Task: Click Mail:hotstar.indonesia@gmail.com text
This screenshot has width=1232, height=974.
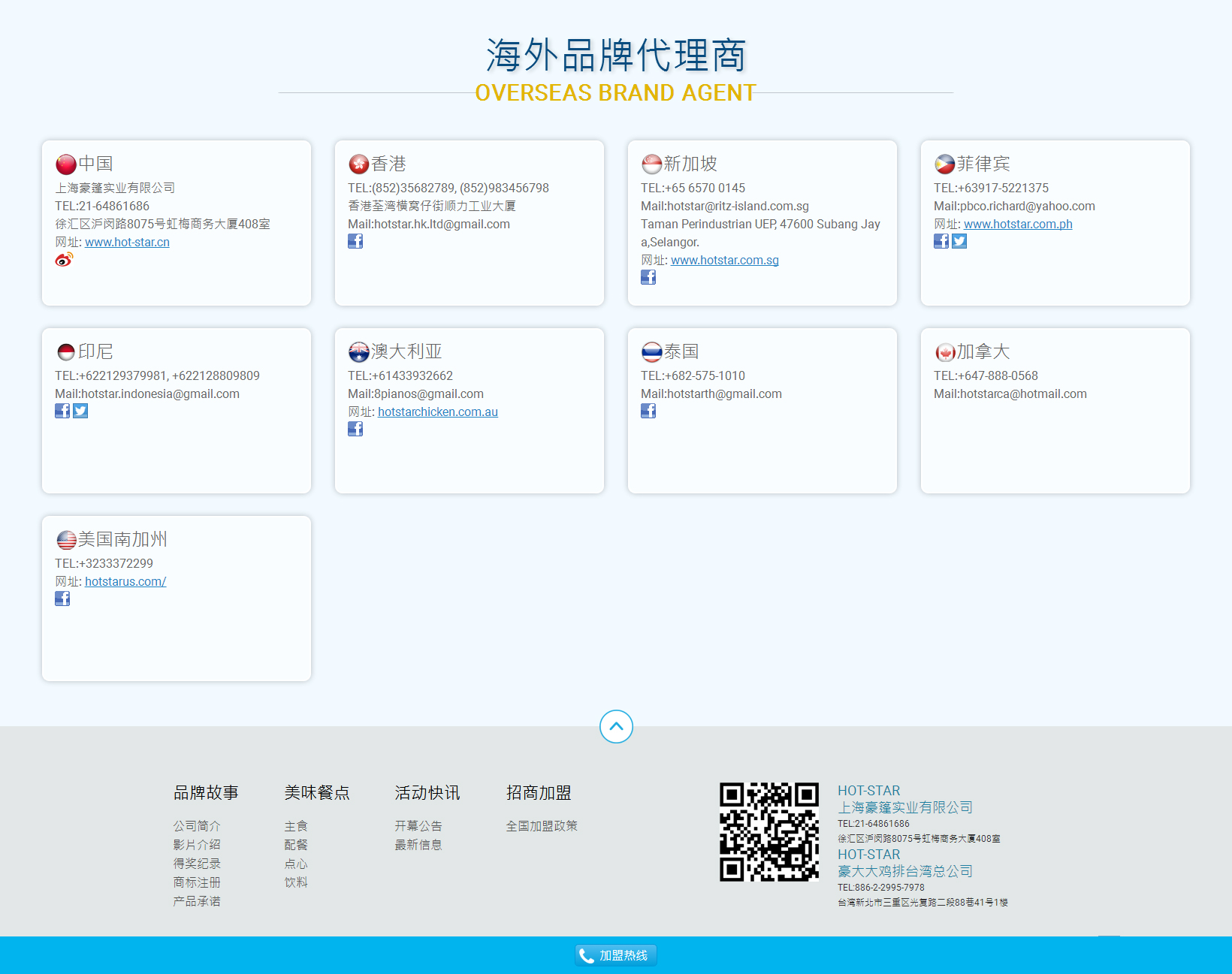Action: tap(147, 394)
